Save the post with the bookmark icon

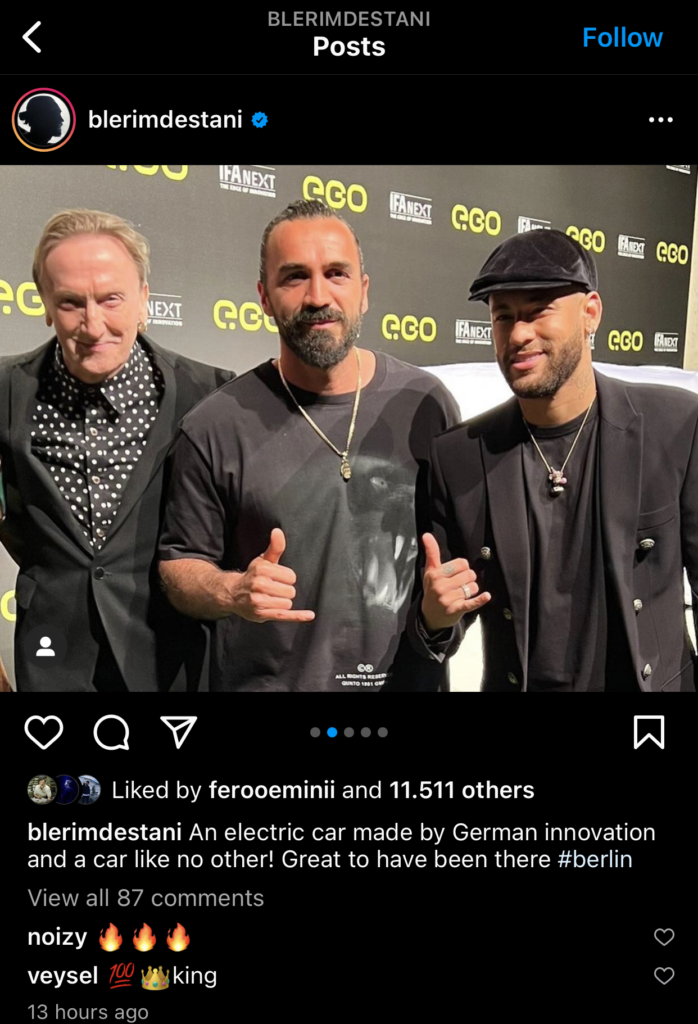[649, 731]
